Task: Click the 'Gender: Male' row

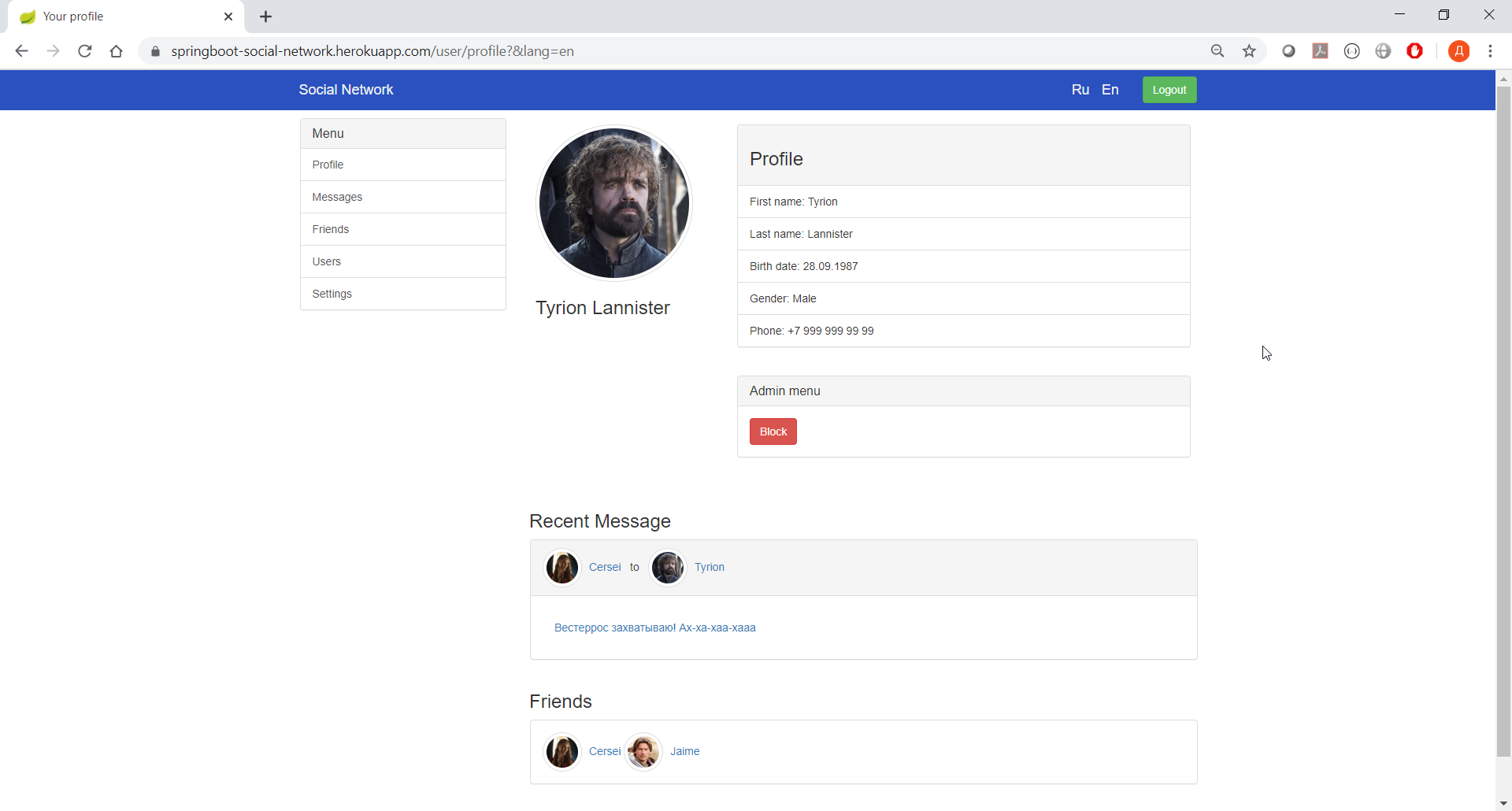Action: point(963,298)
